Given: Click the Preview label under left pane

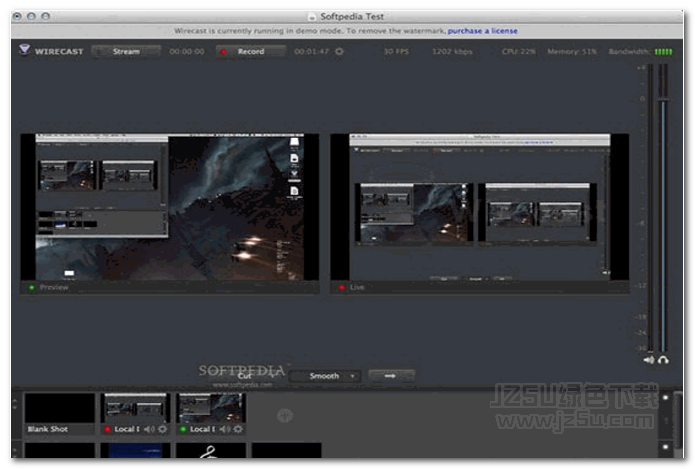Looking at the screenshot, I should pyautogui.click(x=54, y=287).
